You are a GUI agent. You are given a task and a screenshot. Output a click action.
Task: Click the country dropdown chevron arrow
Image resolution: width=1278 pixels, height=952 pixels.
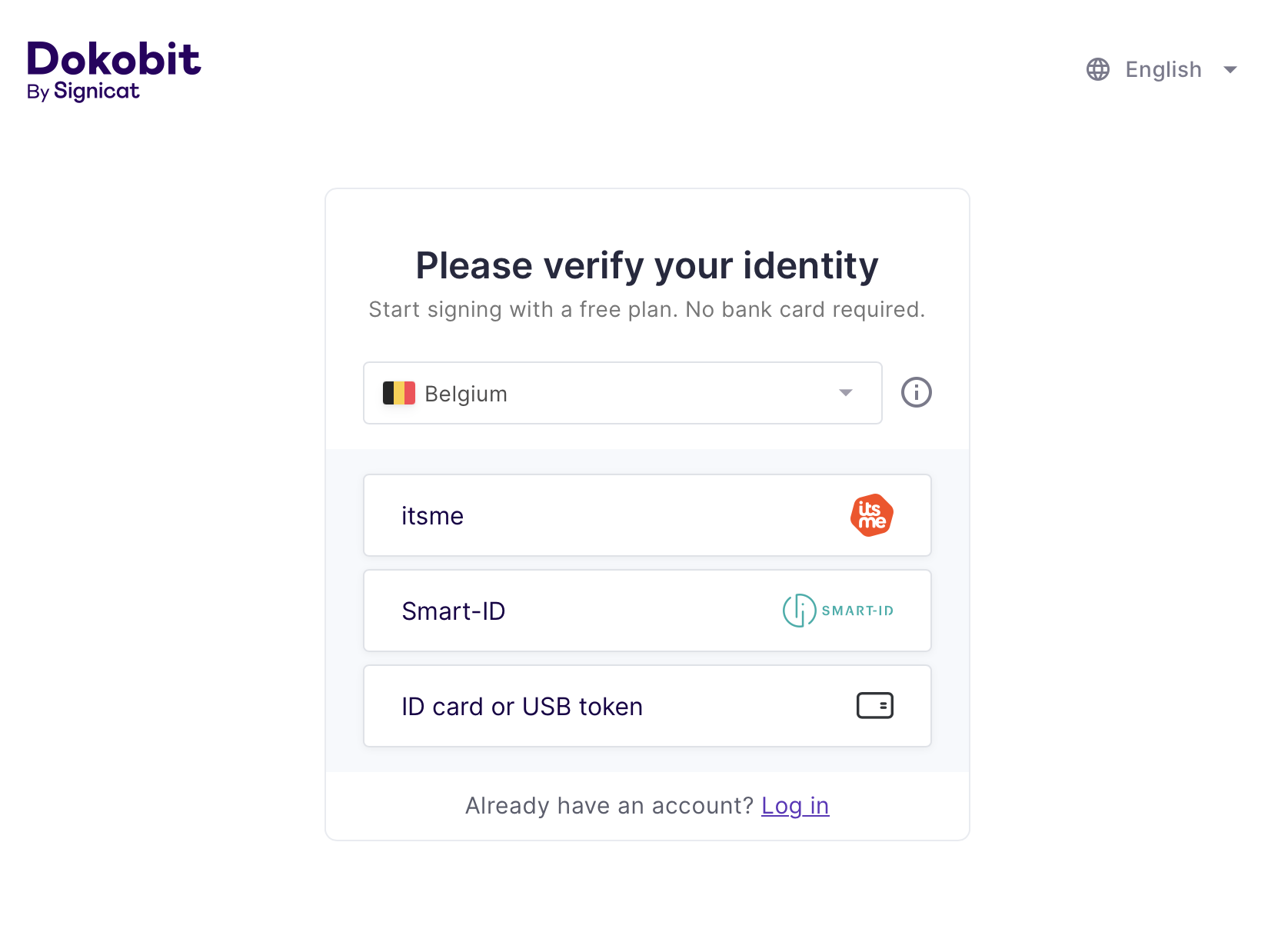(846, 392)
